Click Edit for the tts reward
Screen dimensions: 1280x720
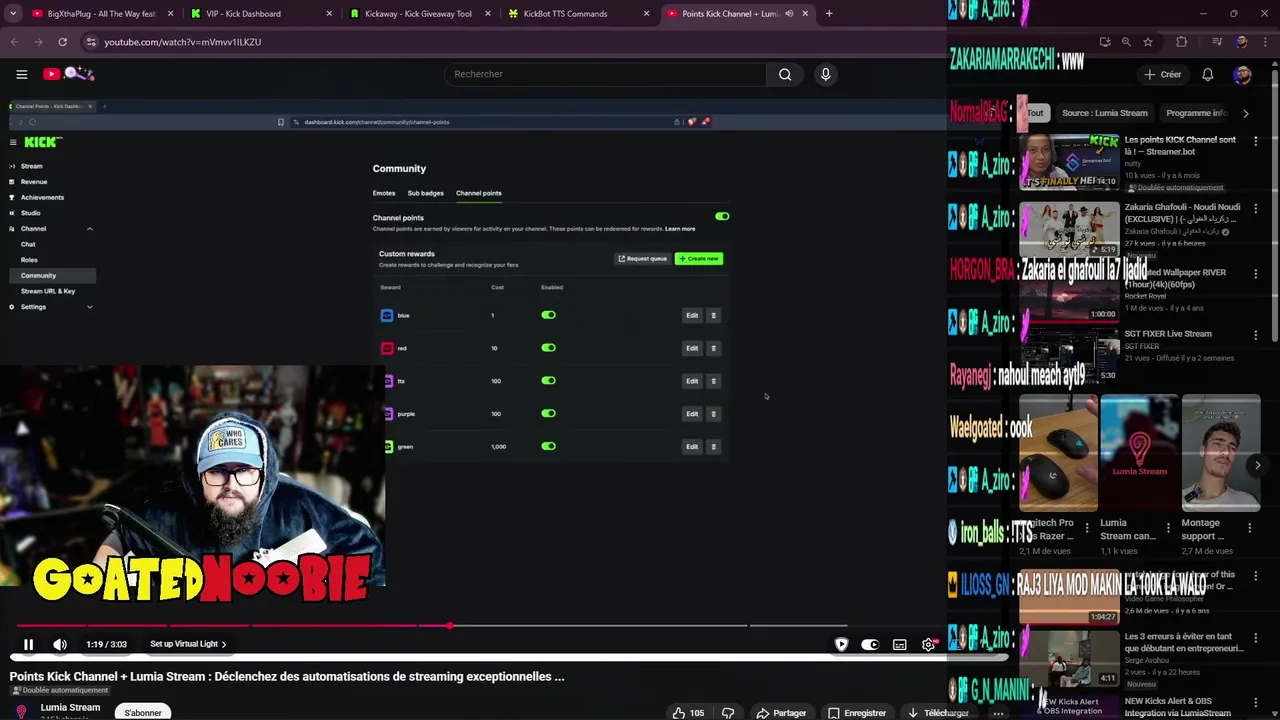click(x=692, y=381)
